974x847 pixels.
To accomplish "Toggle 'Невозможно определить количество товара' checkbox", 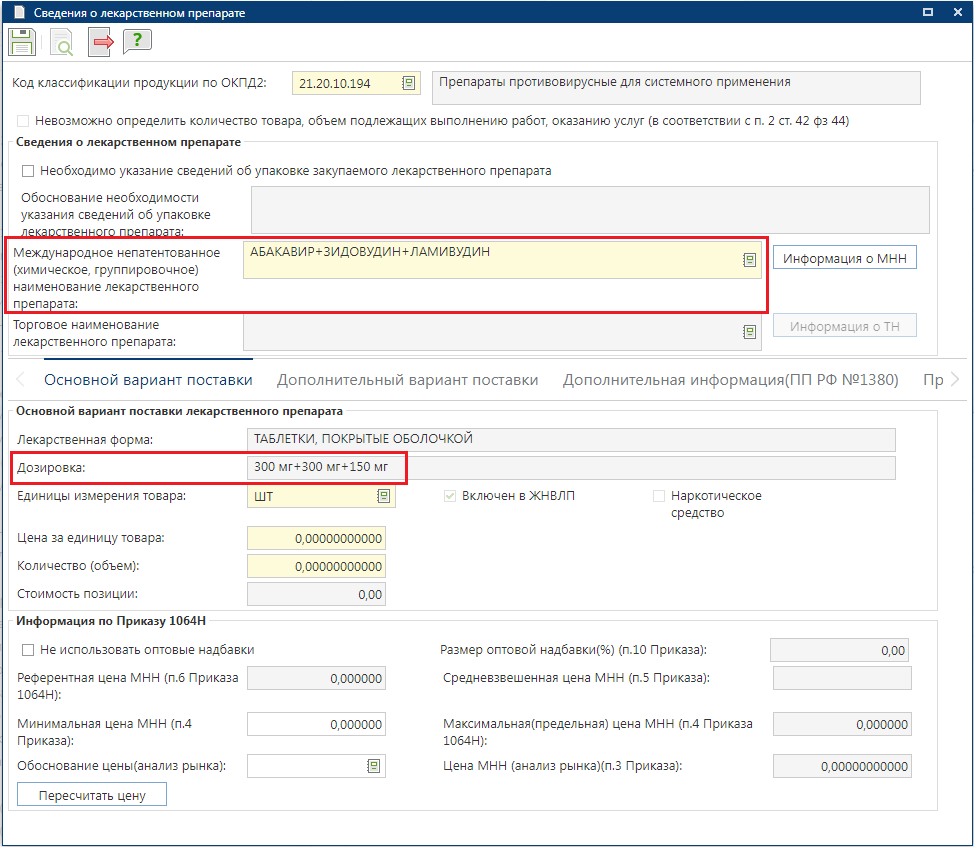I will coord(23,121).
